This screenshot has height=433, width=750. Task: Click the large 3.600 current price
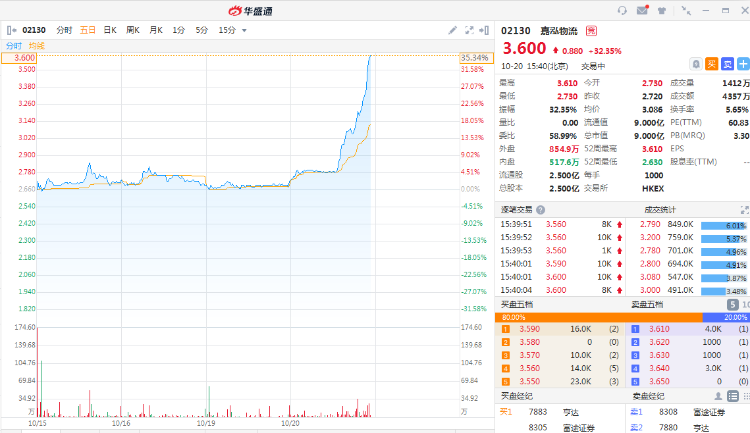click(524, 48)
